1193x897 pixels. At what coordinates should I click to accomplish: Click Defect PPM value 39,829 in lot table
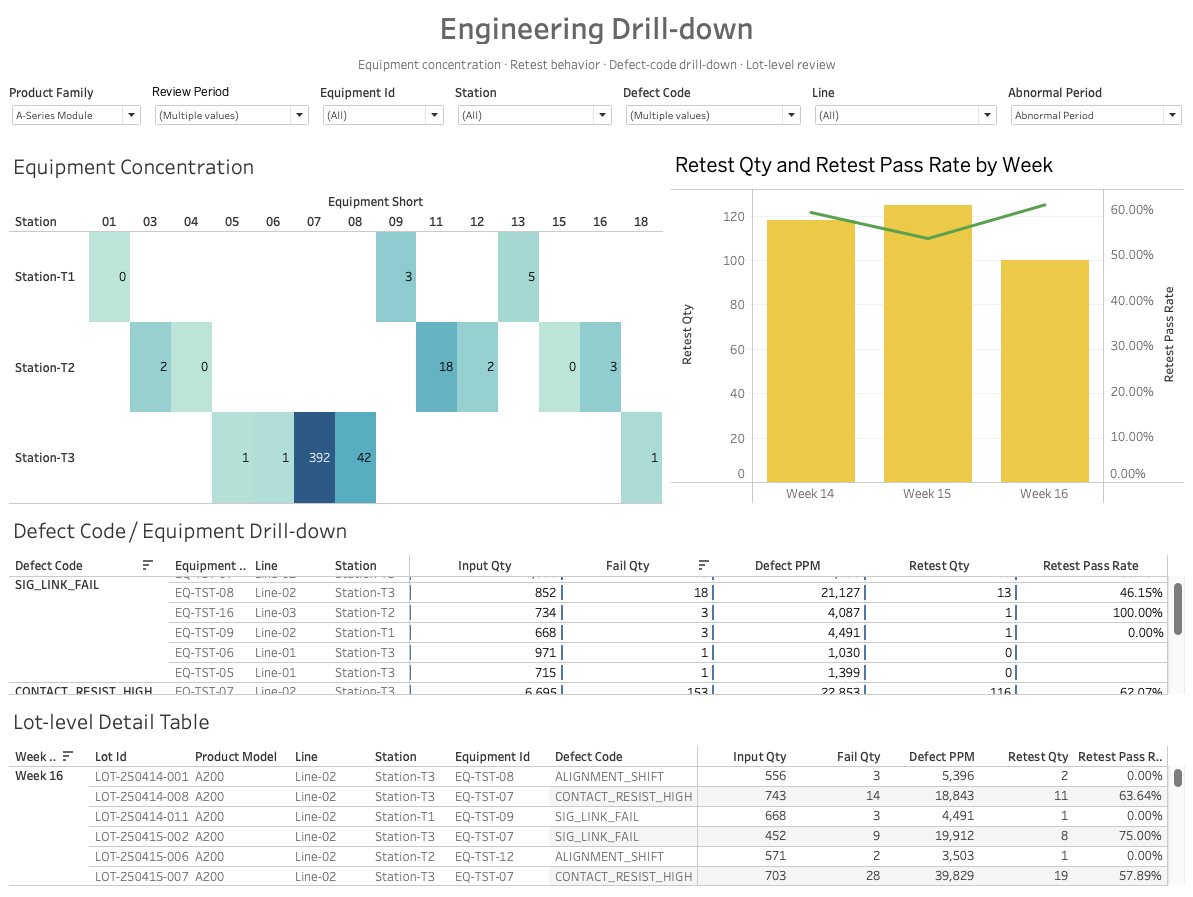pos(954,876)
